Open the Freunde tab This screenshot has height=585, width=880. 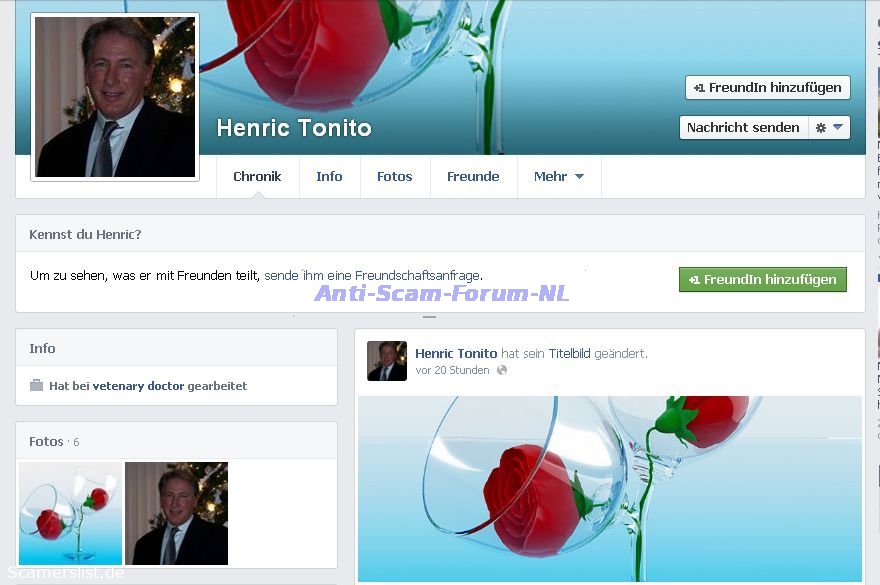[x=473, y=177]
